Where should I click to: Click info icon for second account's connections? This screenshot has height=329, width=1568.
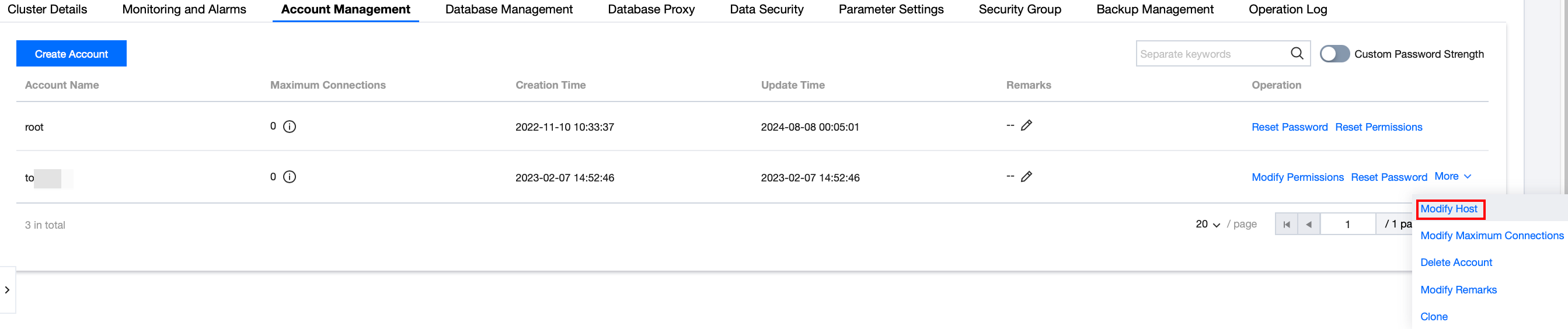point(290,177)
